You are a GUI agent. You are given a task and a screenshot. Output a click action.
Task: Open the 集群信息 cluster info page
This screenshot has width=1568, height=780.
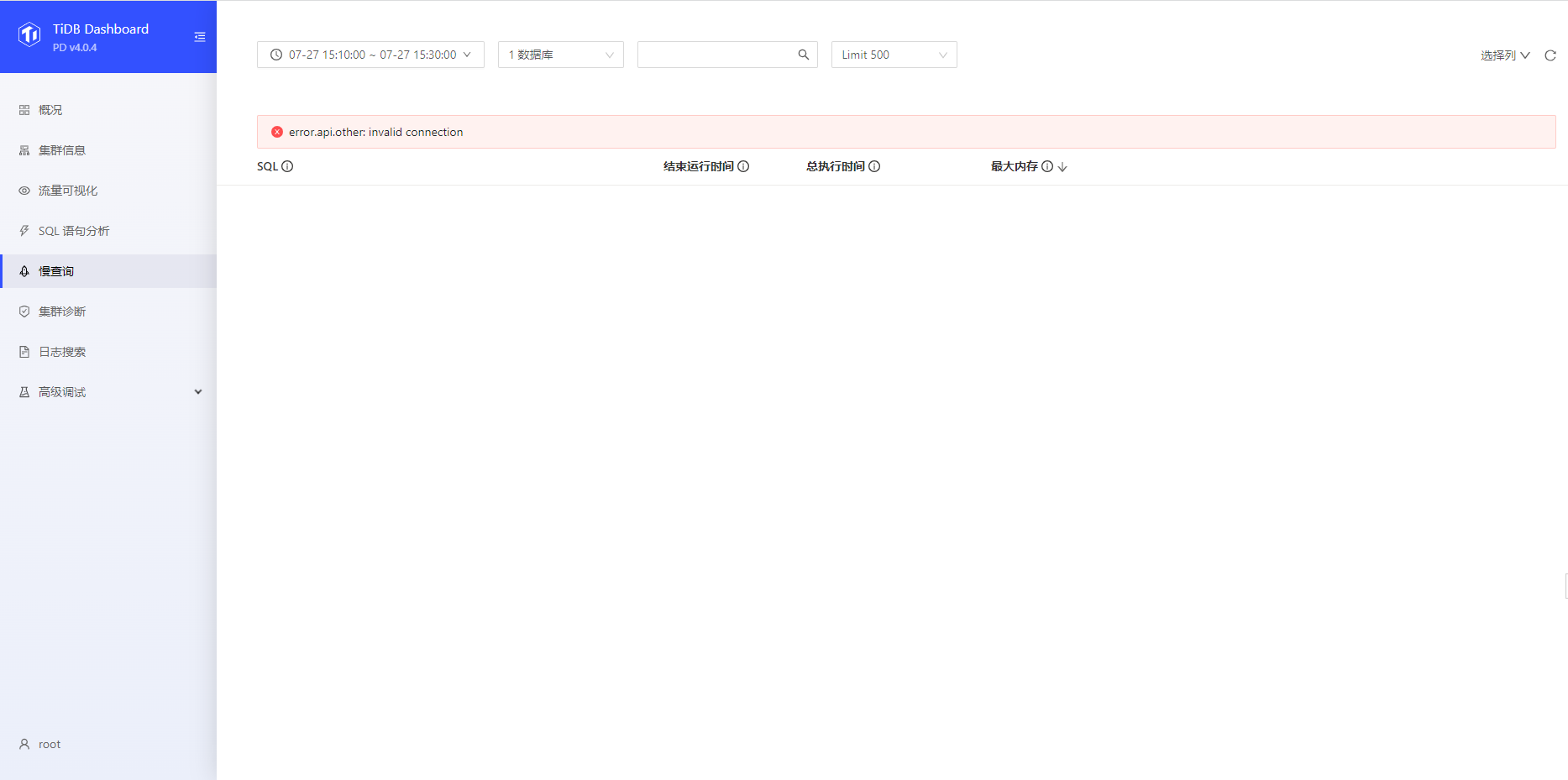tap(108, 150)
